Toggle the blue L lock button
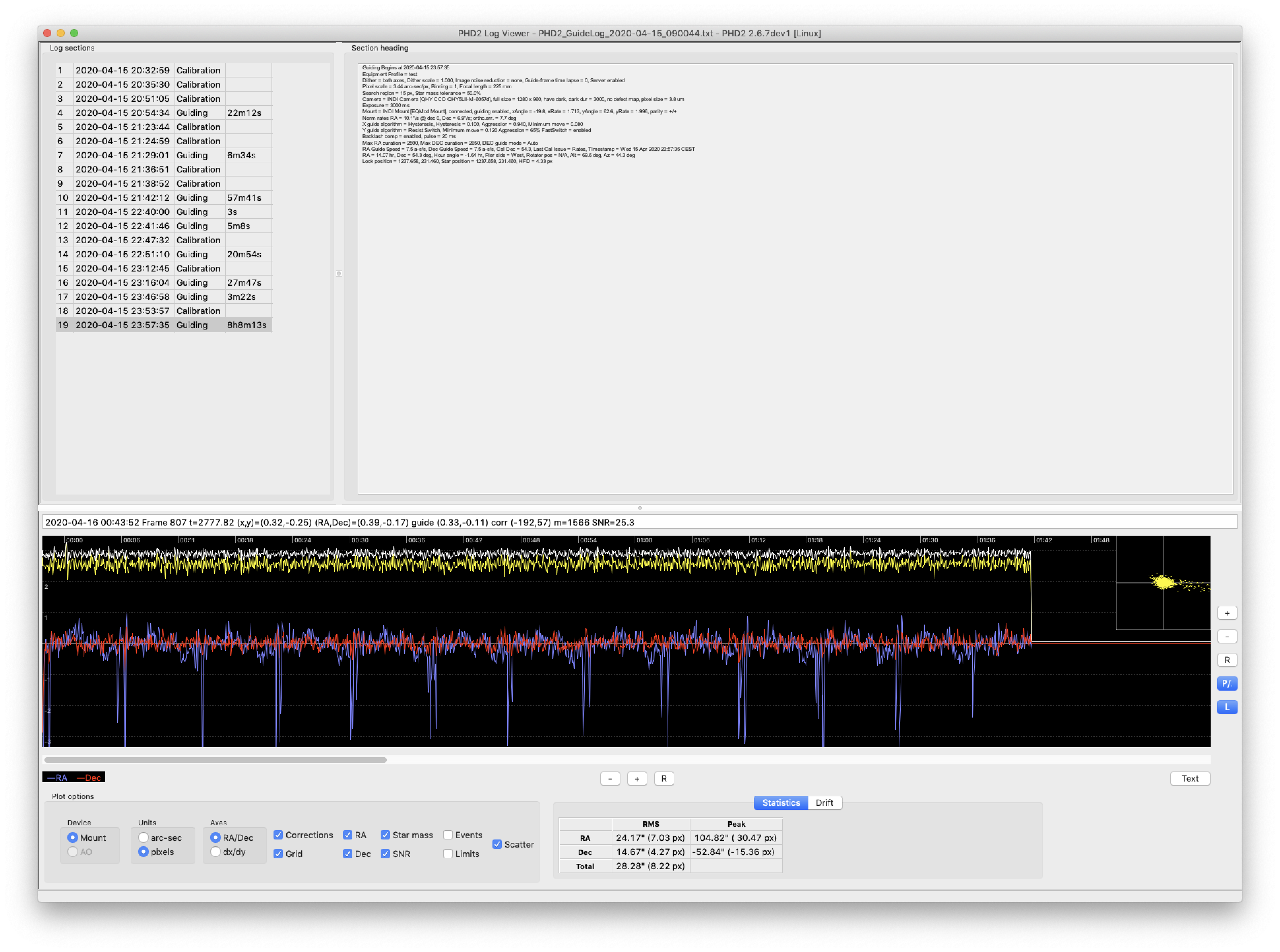Viewport: 1280px width, 952px height. (x=1226, y=707)
